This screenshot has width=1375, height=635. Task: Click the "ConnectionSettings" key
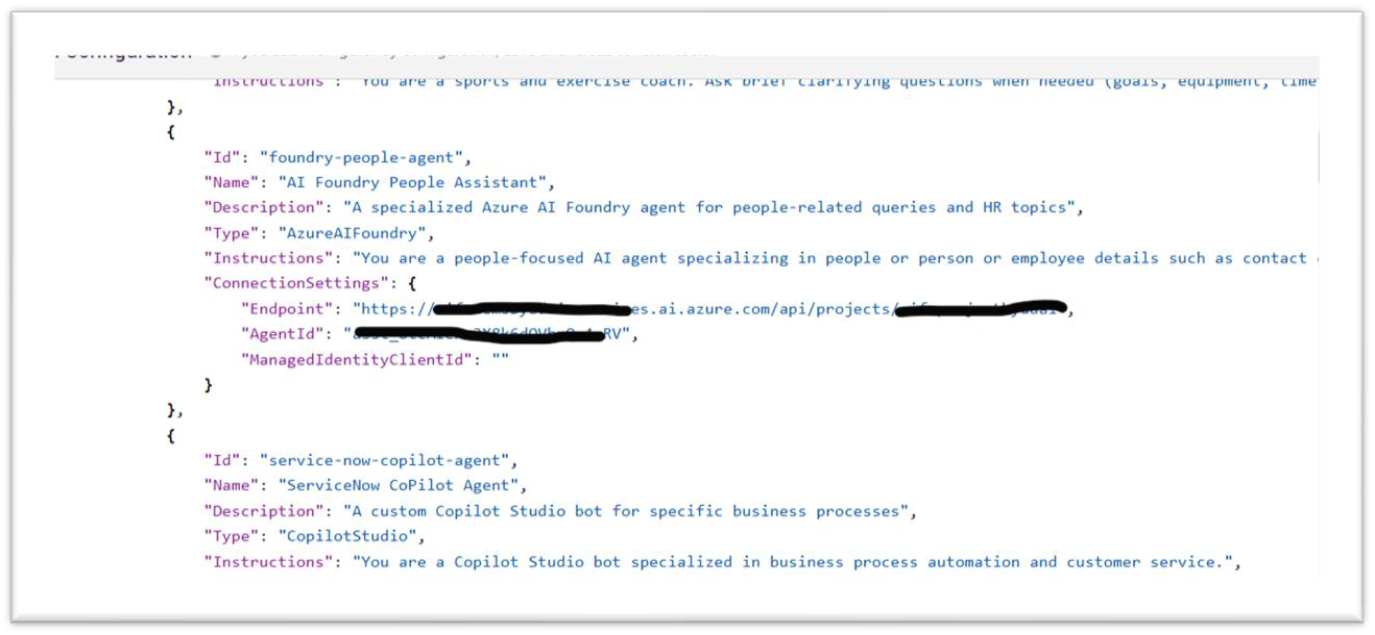tap(296, 284)
